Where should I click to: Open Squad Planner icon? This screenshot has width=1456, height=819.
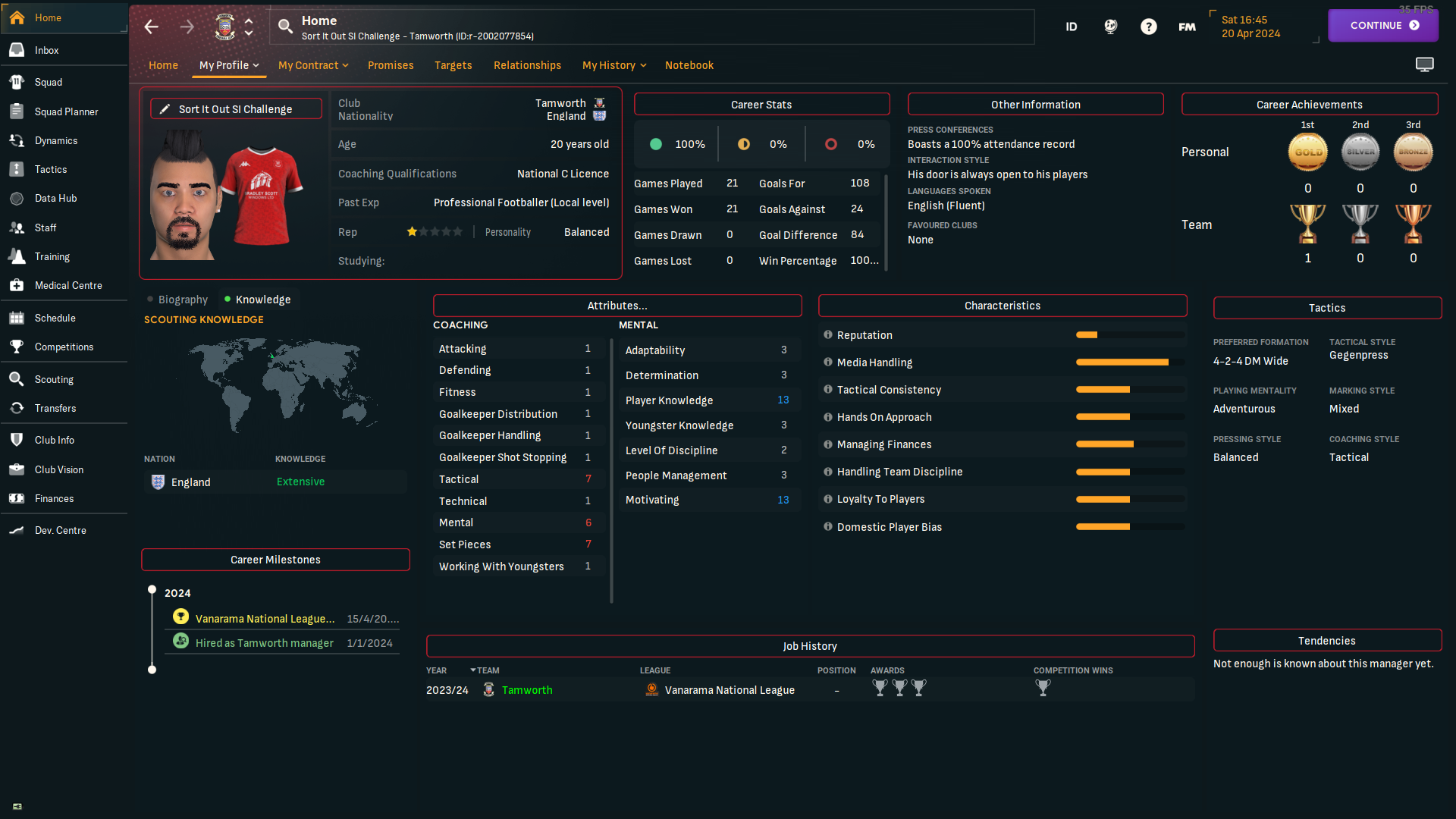pyautogui.click(x=17, y=111)
